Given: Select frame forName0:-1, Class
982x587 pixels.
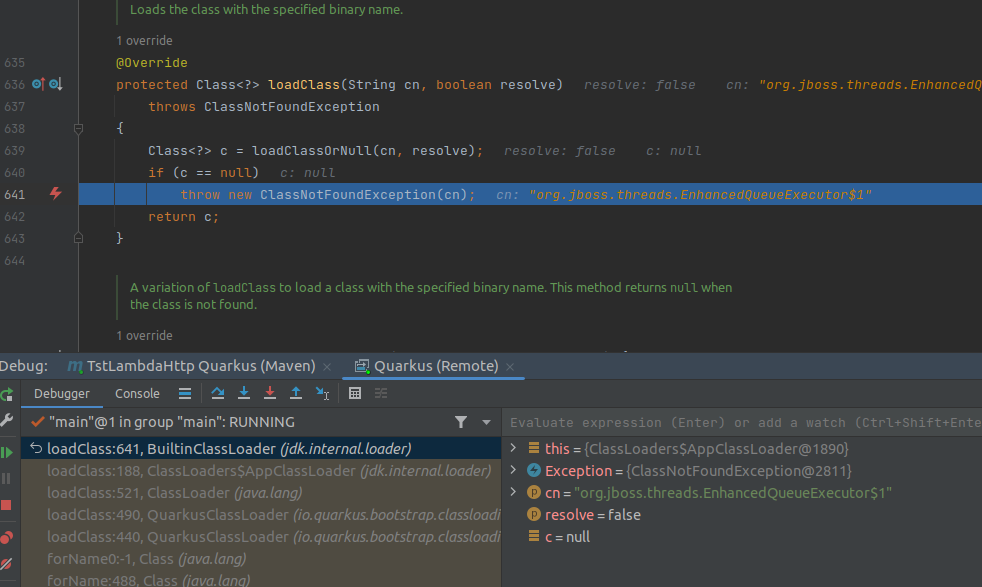Looking at the screenshot, I should [x=261, y=559].
